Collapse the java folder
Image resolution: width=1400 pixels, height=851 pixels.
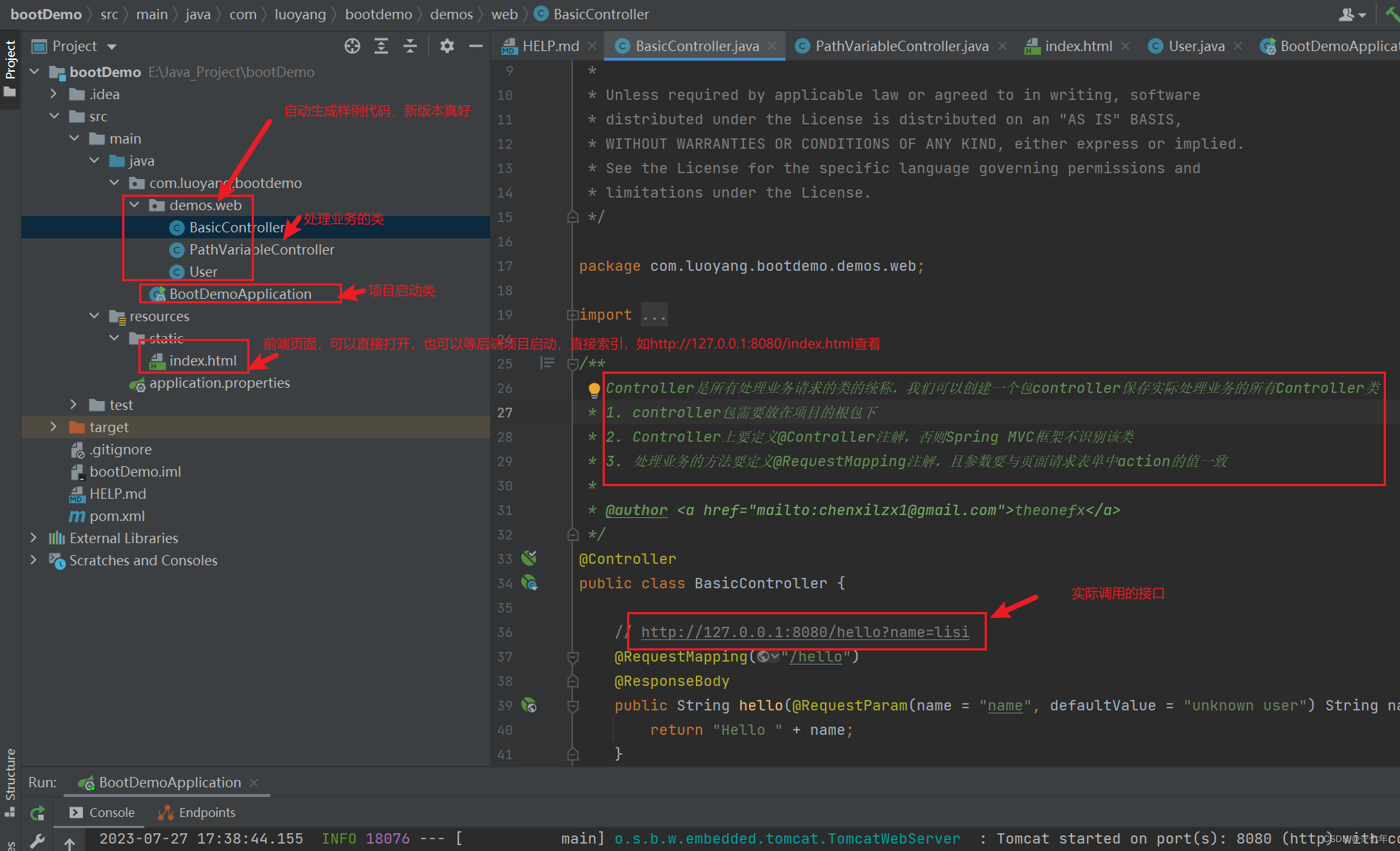point(94,161)
